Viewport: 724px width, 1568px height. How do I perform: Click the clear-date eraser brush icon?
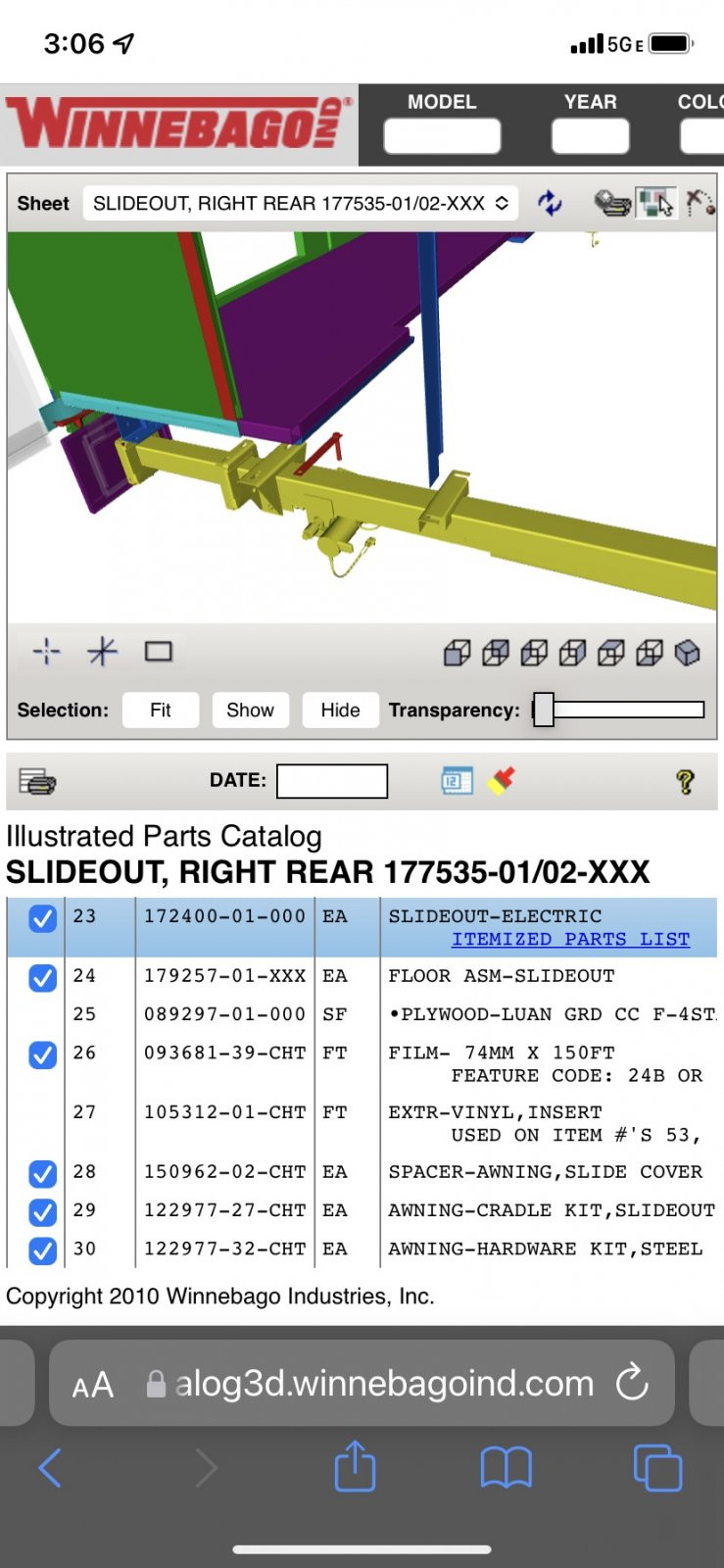click(502, 780)
